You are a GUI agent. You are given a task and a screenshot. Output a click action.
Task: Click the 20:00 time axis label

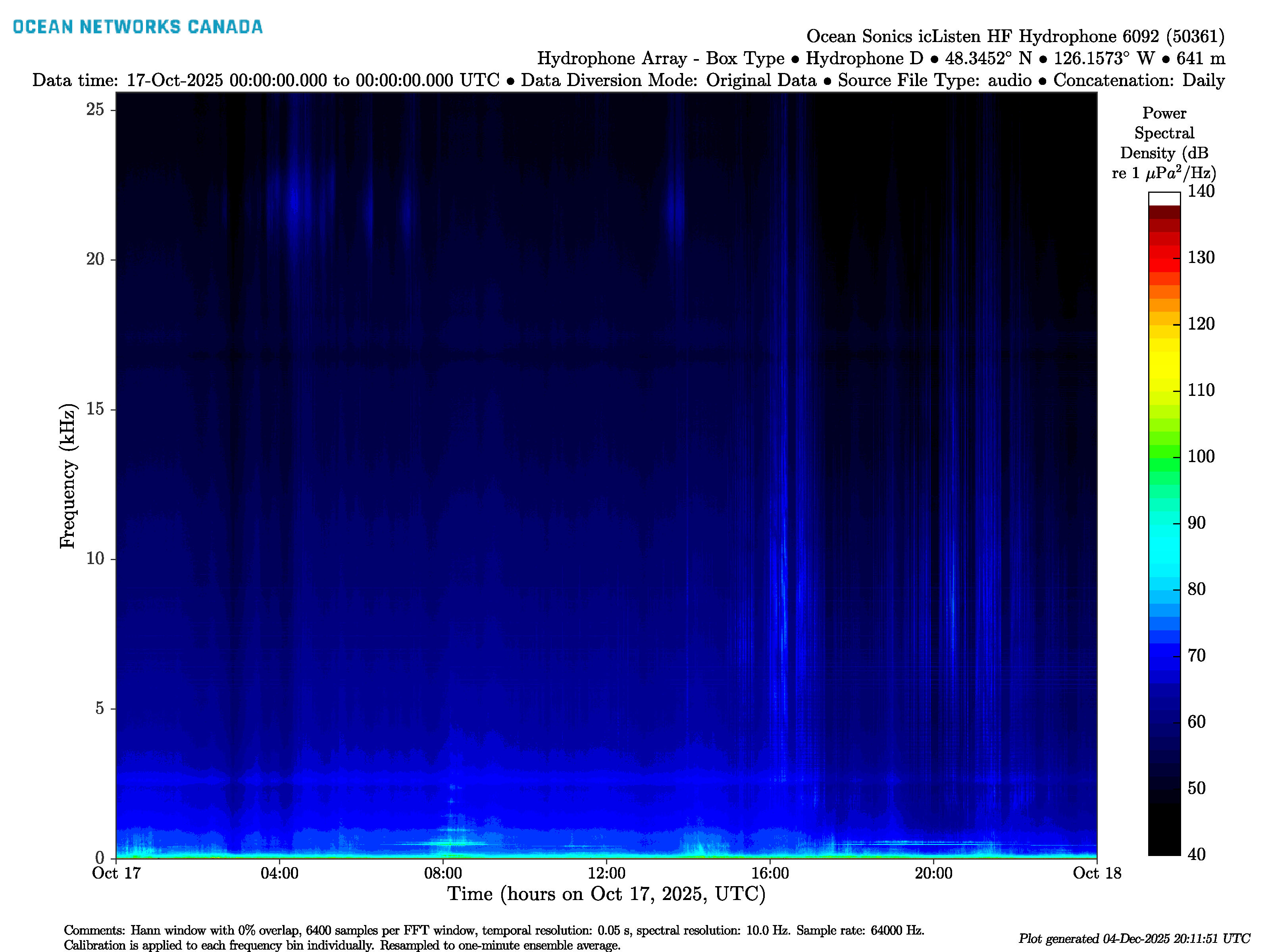point(933,873)
